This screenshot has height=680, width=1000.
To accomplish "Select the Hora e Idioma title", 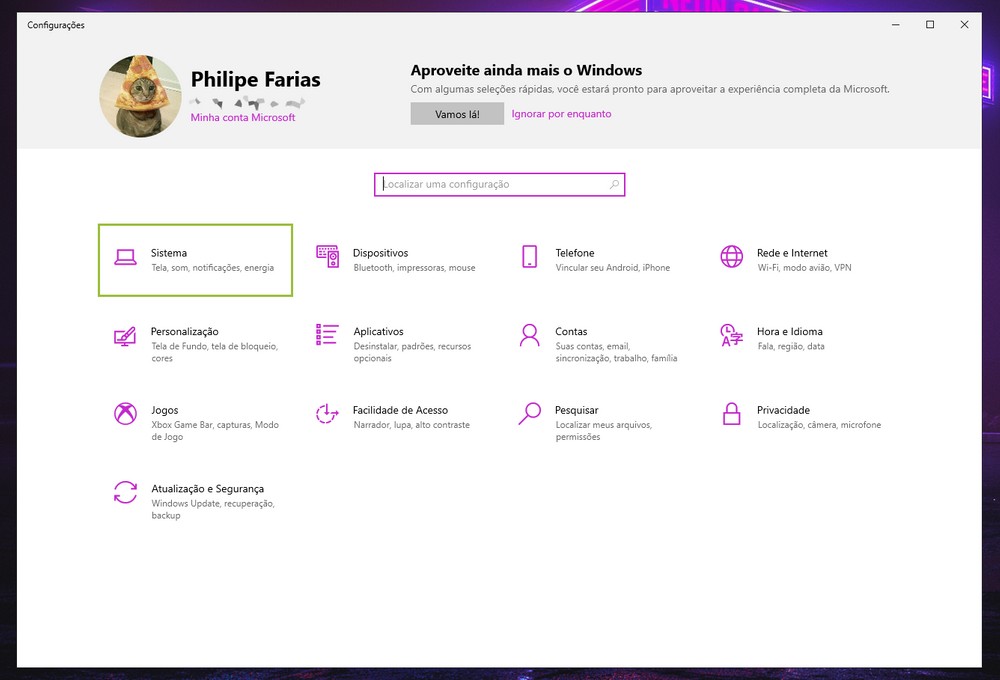I will (790, 332).
